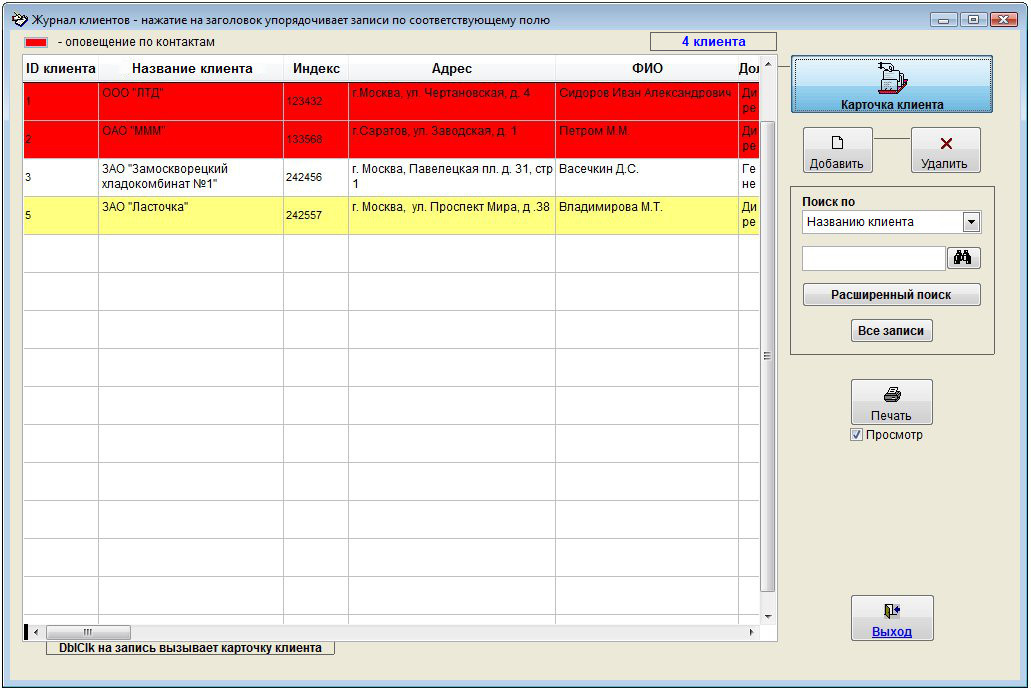Image resolution: width=1031 pixels, height=691 pixels.
Task: Click Добавить to add a client
Action: pos(837,151)
